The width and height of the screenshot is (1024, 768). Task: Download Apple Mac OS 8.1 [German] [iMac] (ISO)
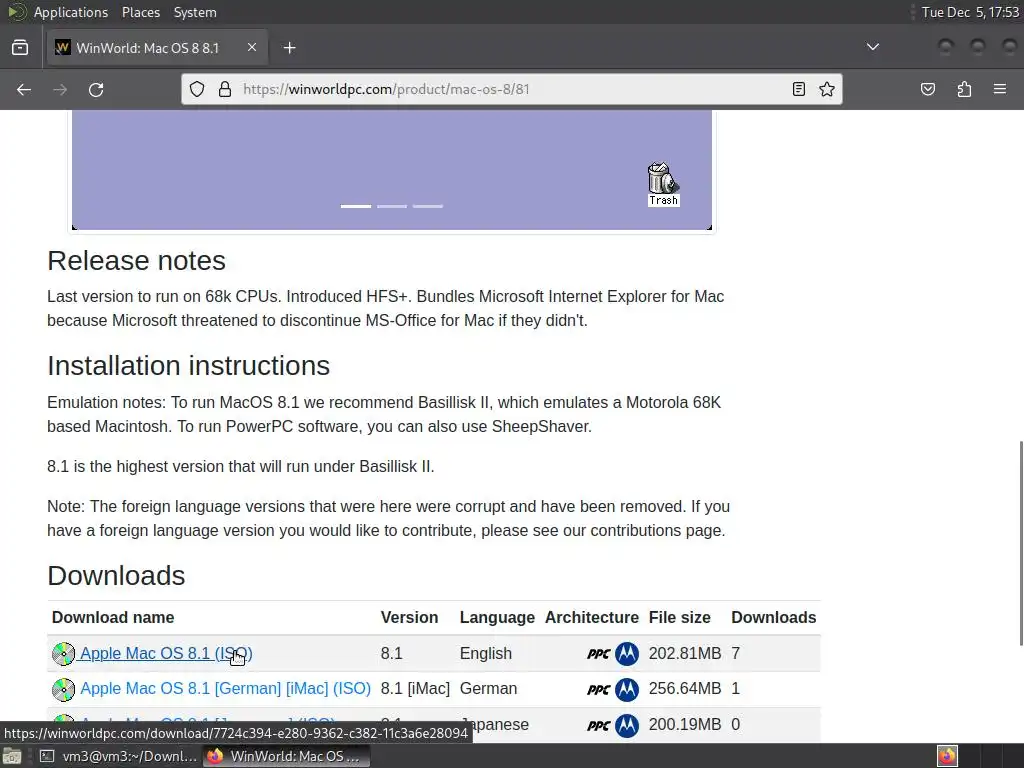point(225,688)
